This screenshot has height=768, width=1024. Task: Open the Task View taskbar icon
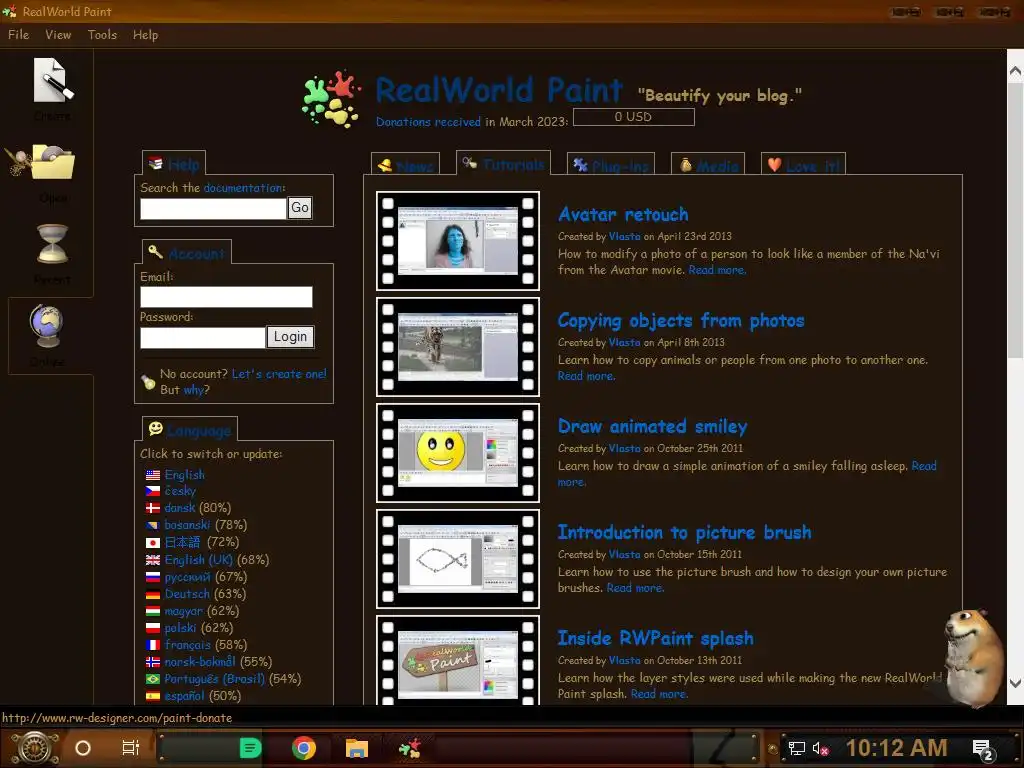131,748
